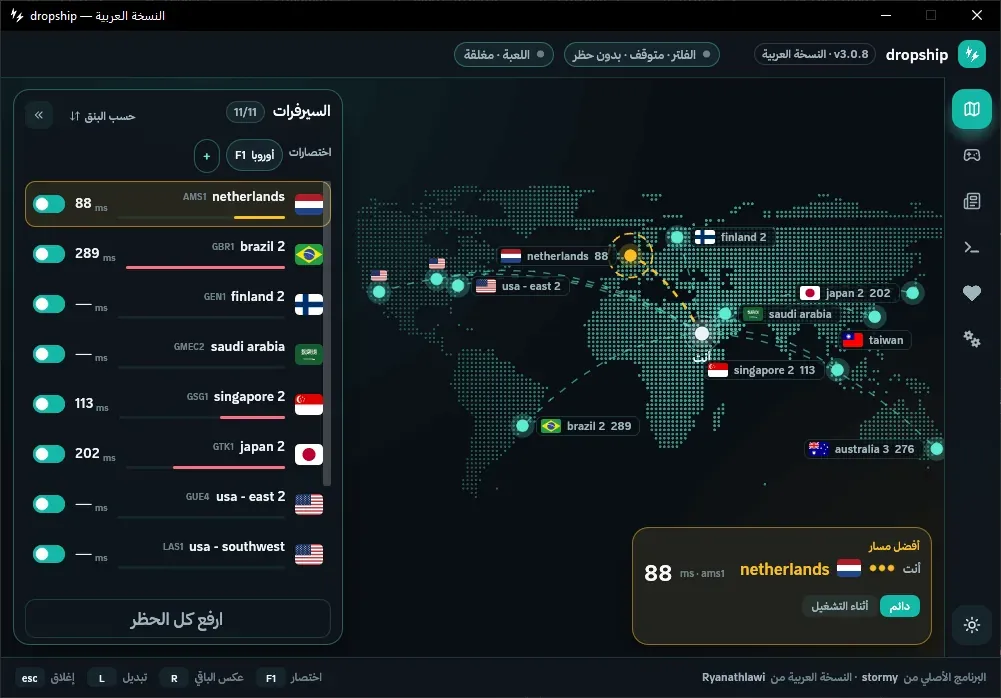Screen dimensions: 1001x698
Task: Click the netherlands flag in server list
Action: 309,204
